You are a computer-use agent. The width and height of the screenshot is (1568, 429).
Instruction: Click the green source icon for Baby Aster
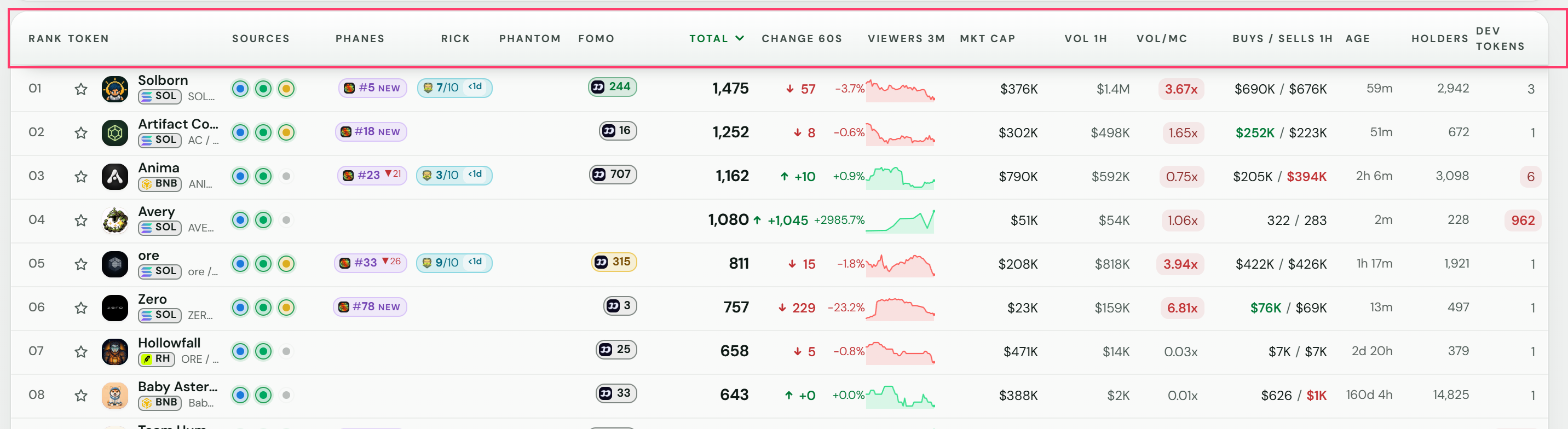coord(263,396)
